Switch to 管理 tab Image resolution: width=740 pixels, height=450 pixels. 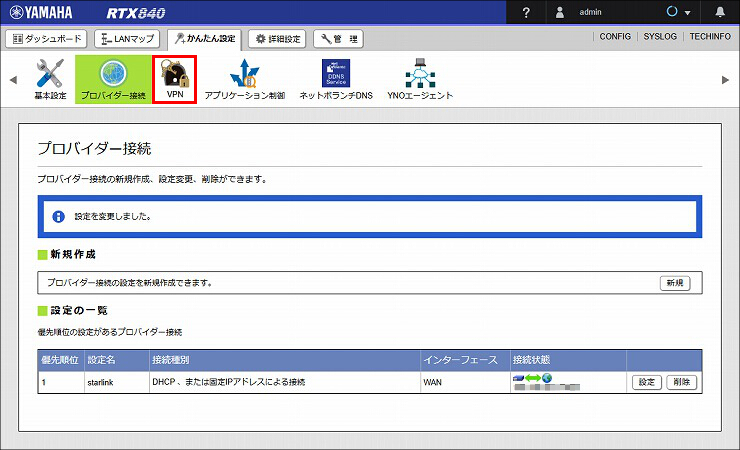[x=338, y=39]
